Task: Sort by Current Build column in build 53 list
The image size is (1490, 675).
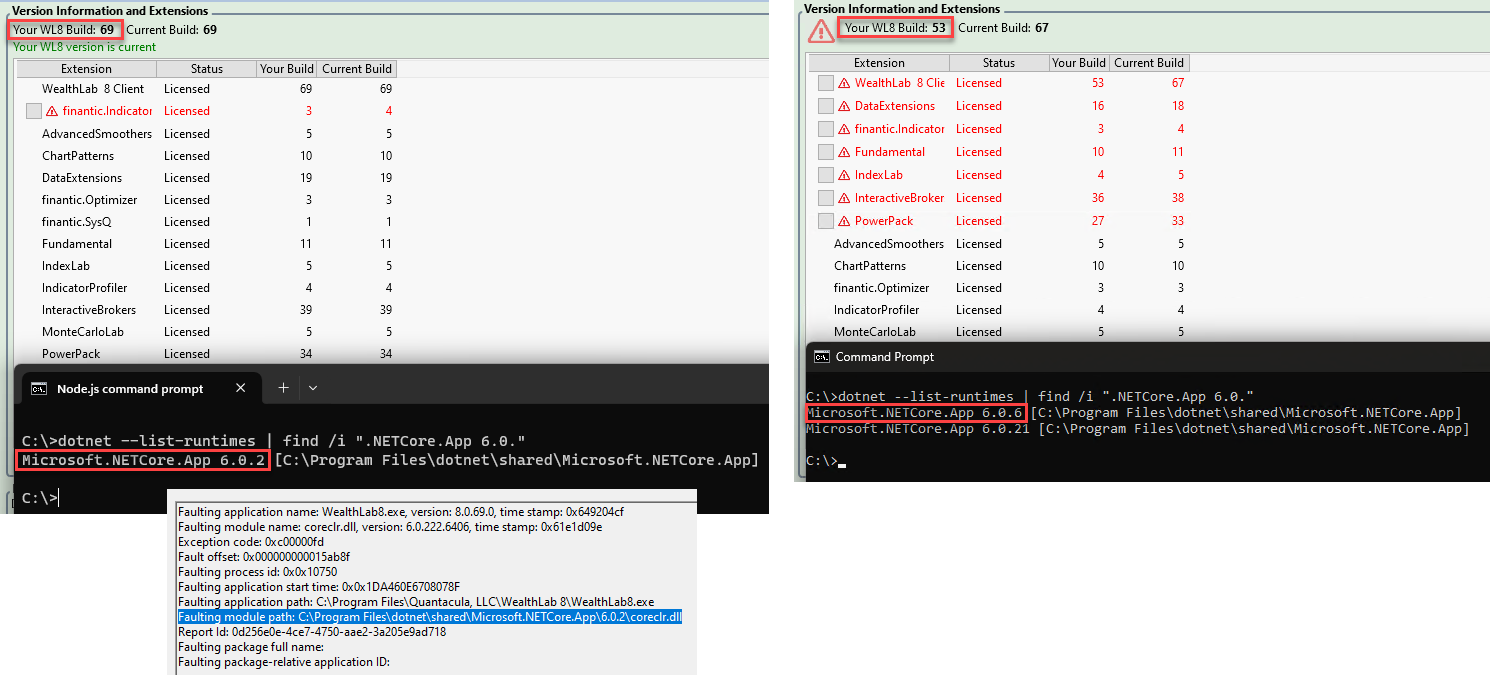Action: (1149, 63)
